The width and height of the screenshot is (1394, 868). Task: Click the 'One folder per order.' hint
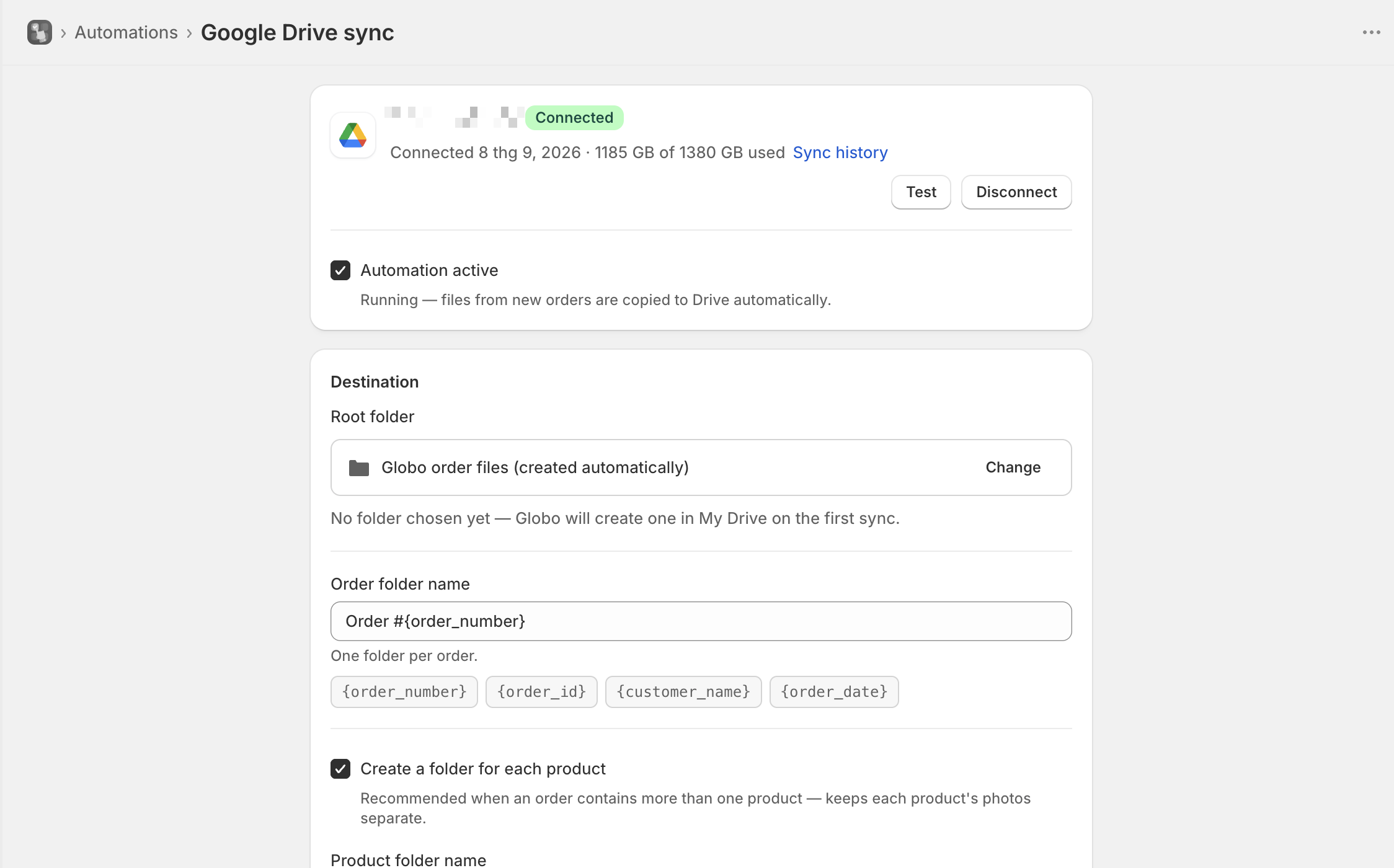tap(404, 656)
